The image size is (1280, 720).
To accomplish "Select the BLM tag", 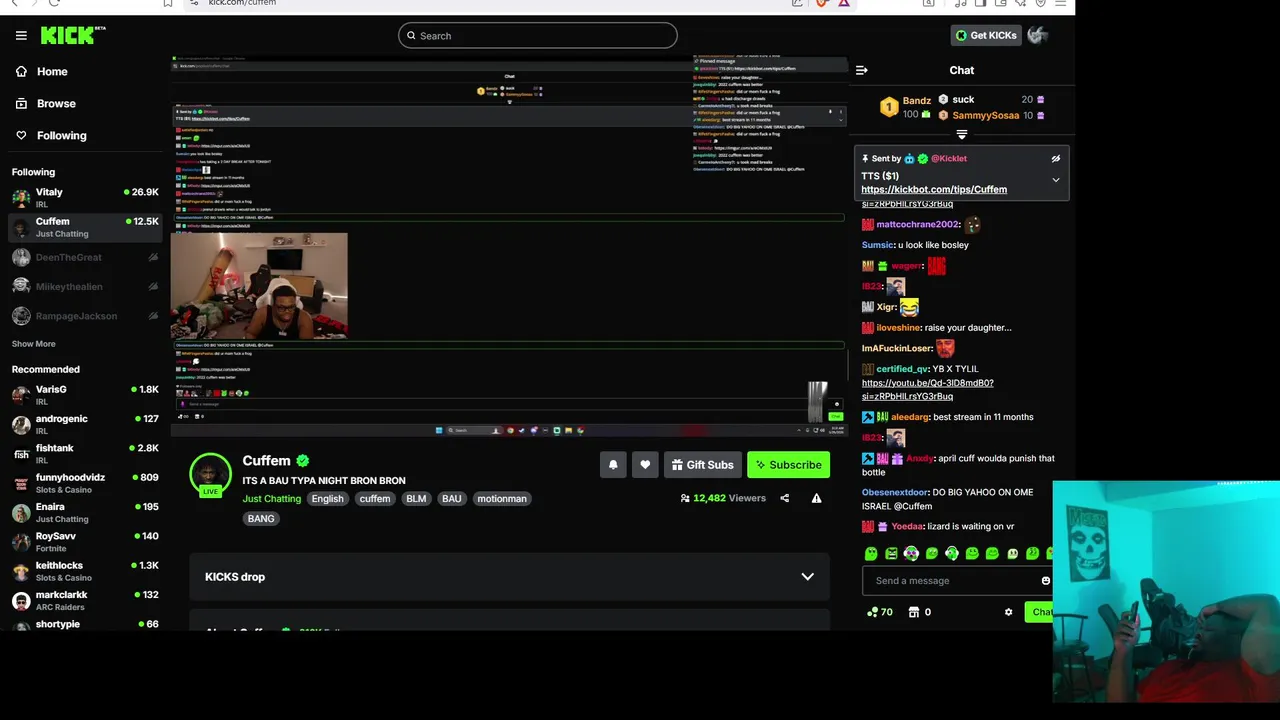I will 416,499.
